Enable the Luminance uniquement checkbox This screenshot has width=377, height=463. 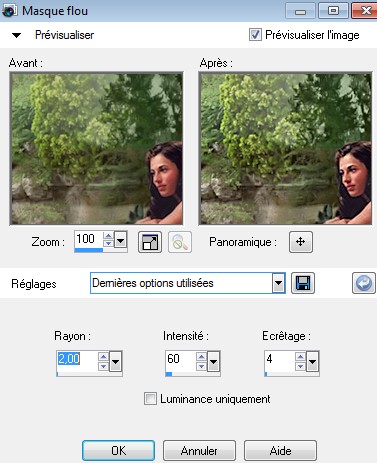[x=150, y=399]
